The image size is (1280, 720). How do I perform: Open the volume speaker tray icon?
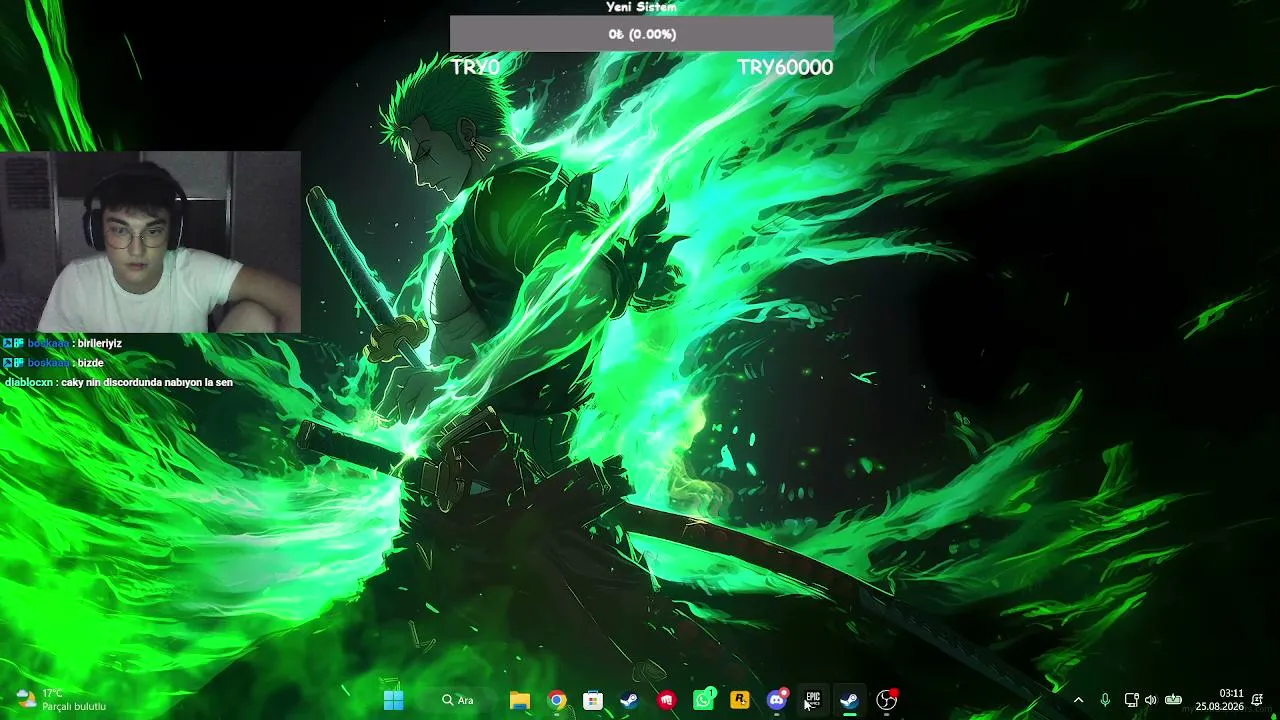1150,700
